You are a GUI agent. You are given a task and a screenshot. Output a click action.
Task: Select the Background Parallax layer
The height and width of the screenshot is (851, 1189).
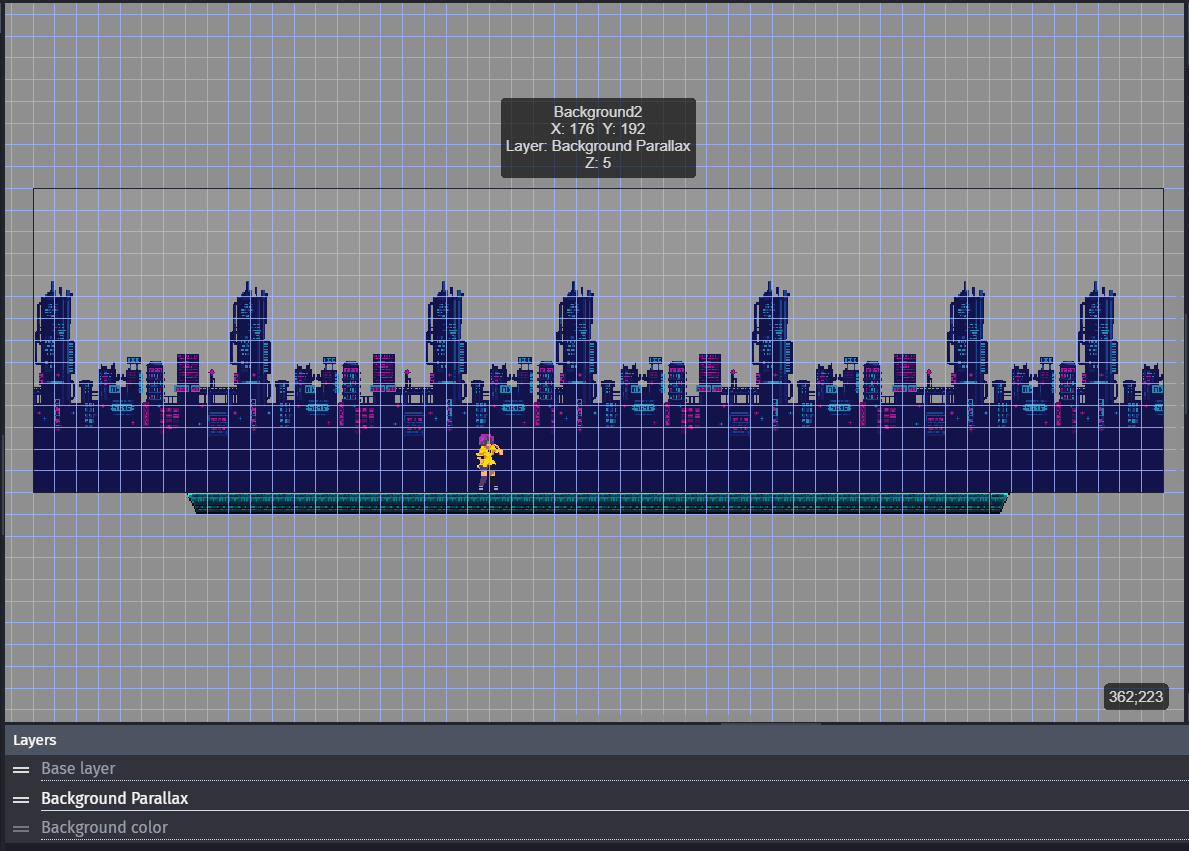(596, 798)
